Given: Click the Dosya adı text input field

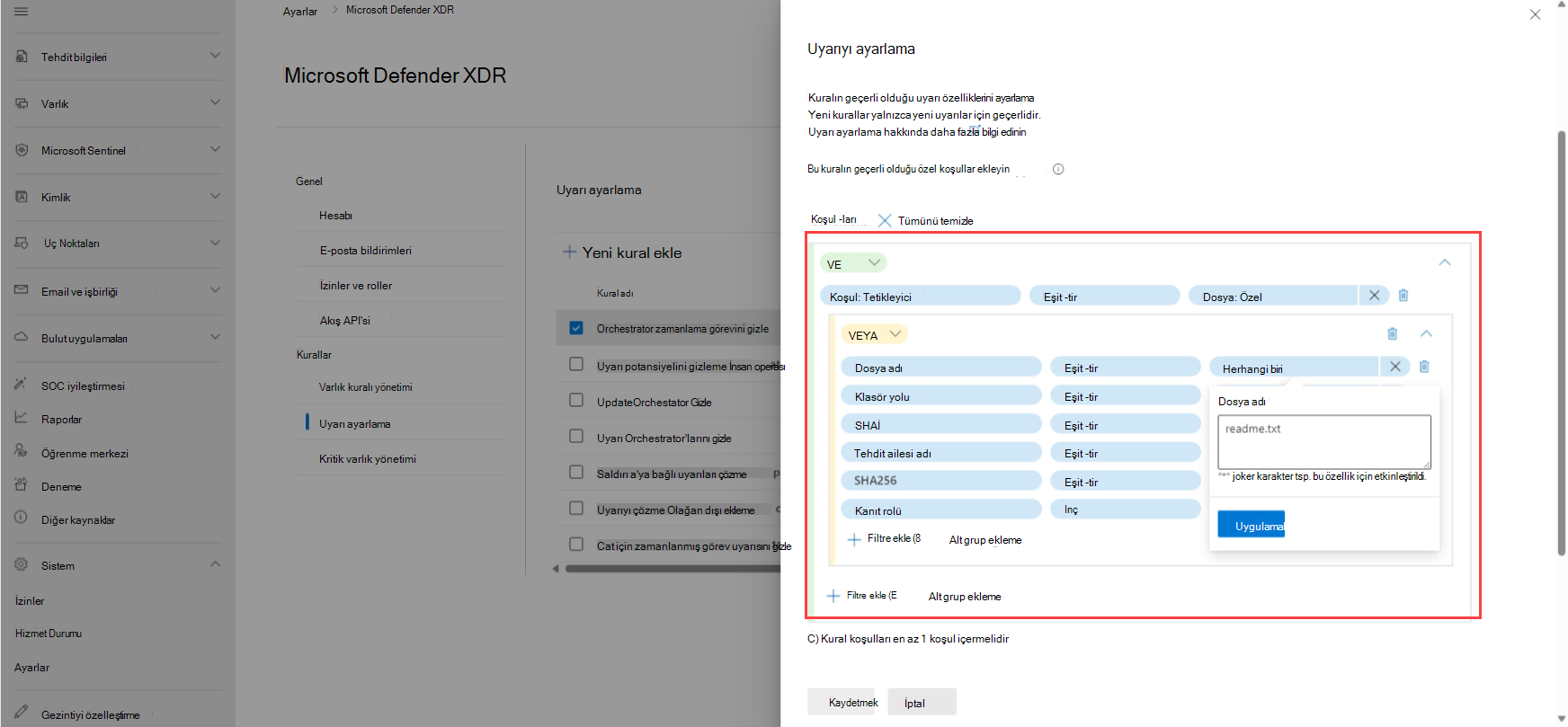Looking at the screenshot, I should click(x=1324, y=441).
